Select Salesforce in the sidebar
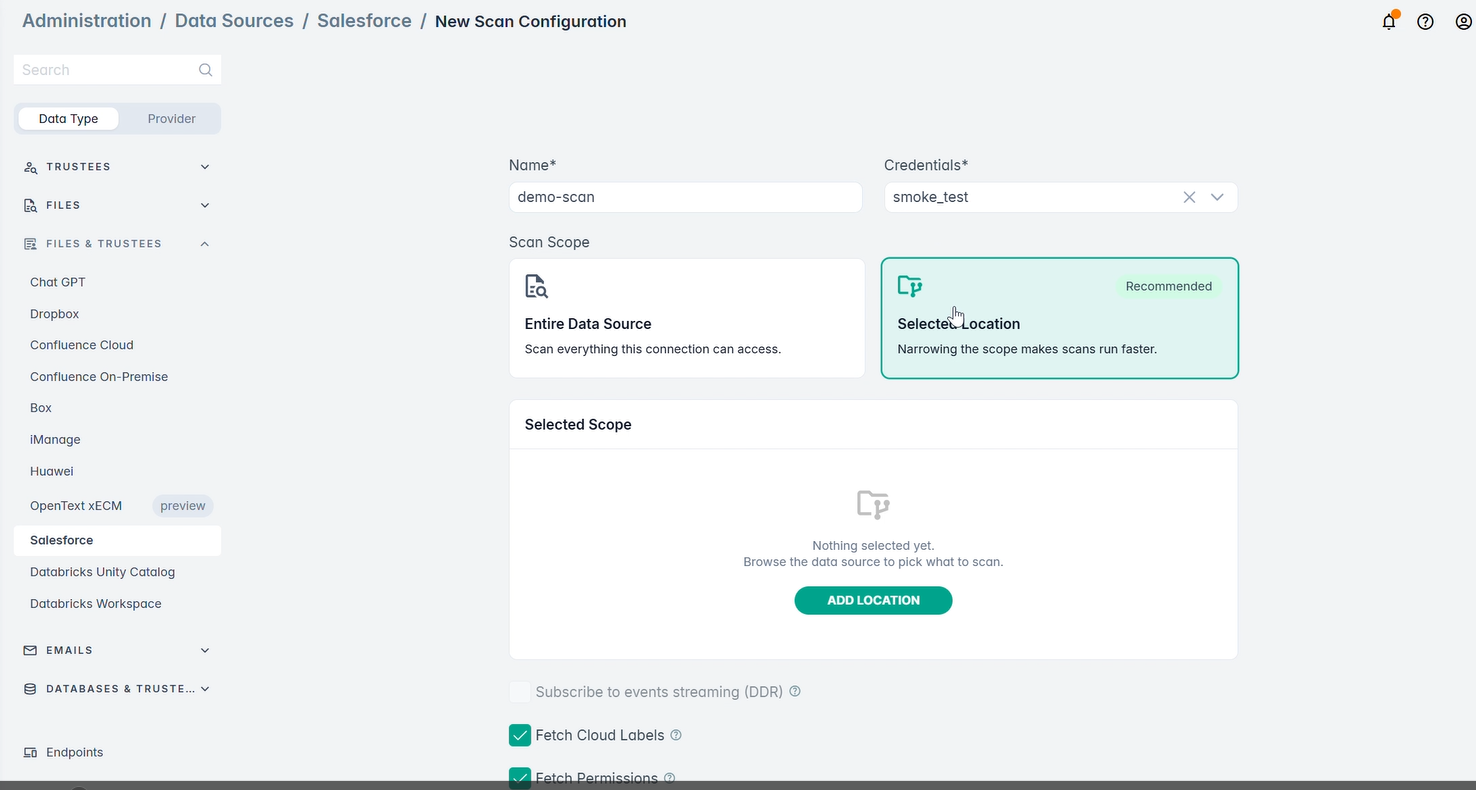Image resolution: width=1476 pixels, height=790 pixels. point(117,540)
